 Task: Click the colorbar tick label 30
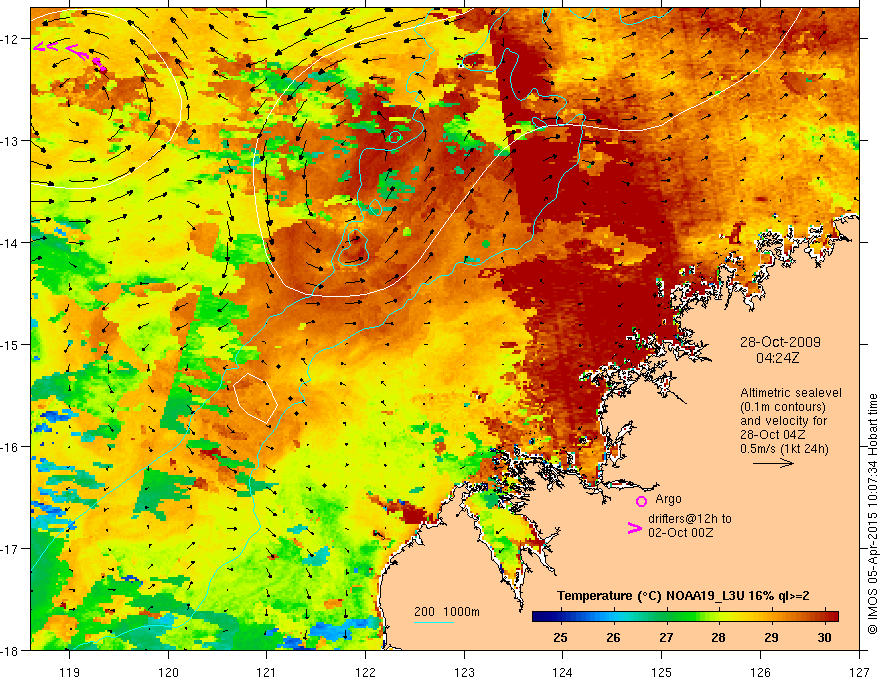tap(824, 637)
